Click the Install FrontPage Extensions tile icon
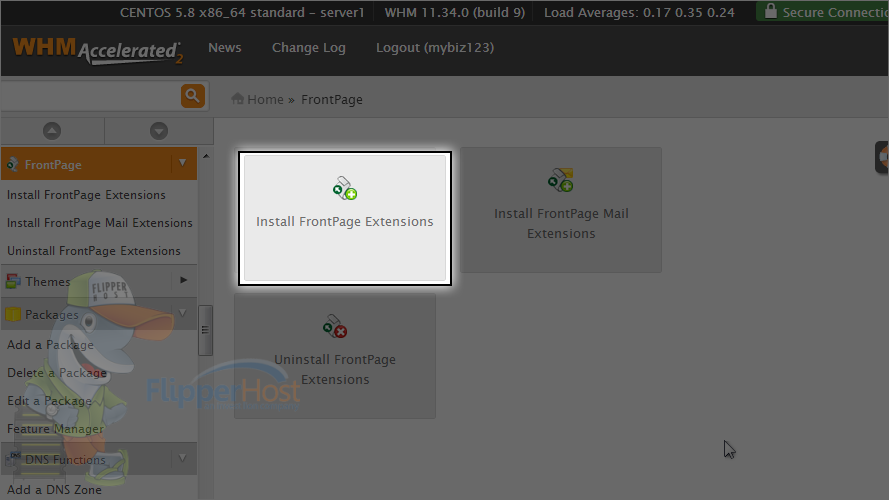 345,188
